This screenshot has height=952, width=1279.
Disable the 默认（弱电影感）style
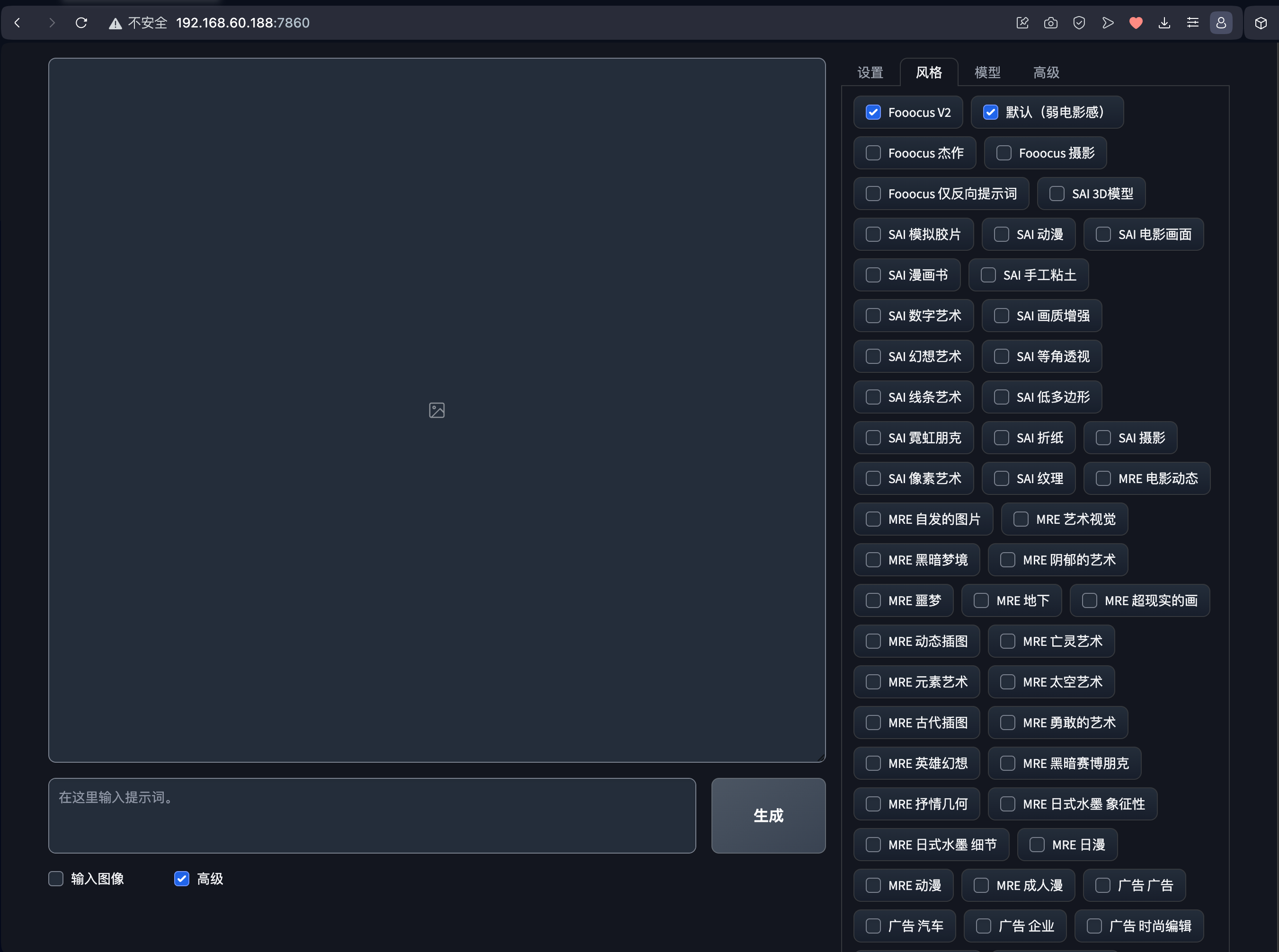coord(991,112)
